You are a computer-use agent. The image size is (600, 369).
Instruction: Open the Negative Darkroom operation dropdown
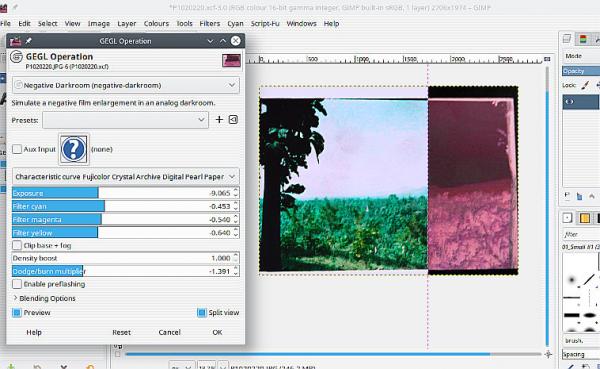(126, 85)
